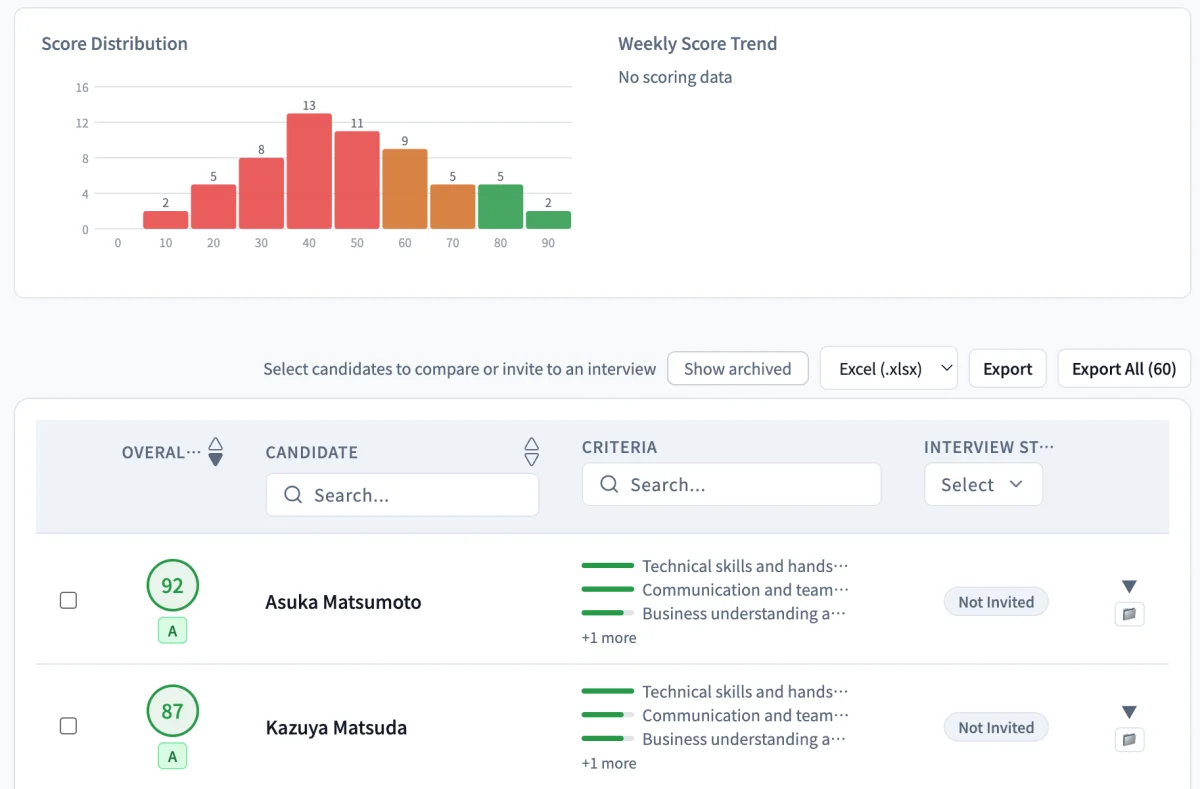Image resolution: width=1200 pixels, height=789 pixels.
Task: Expand the Kazuya Matsuda row details
Action: (1129, 712)
